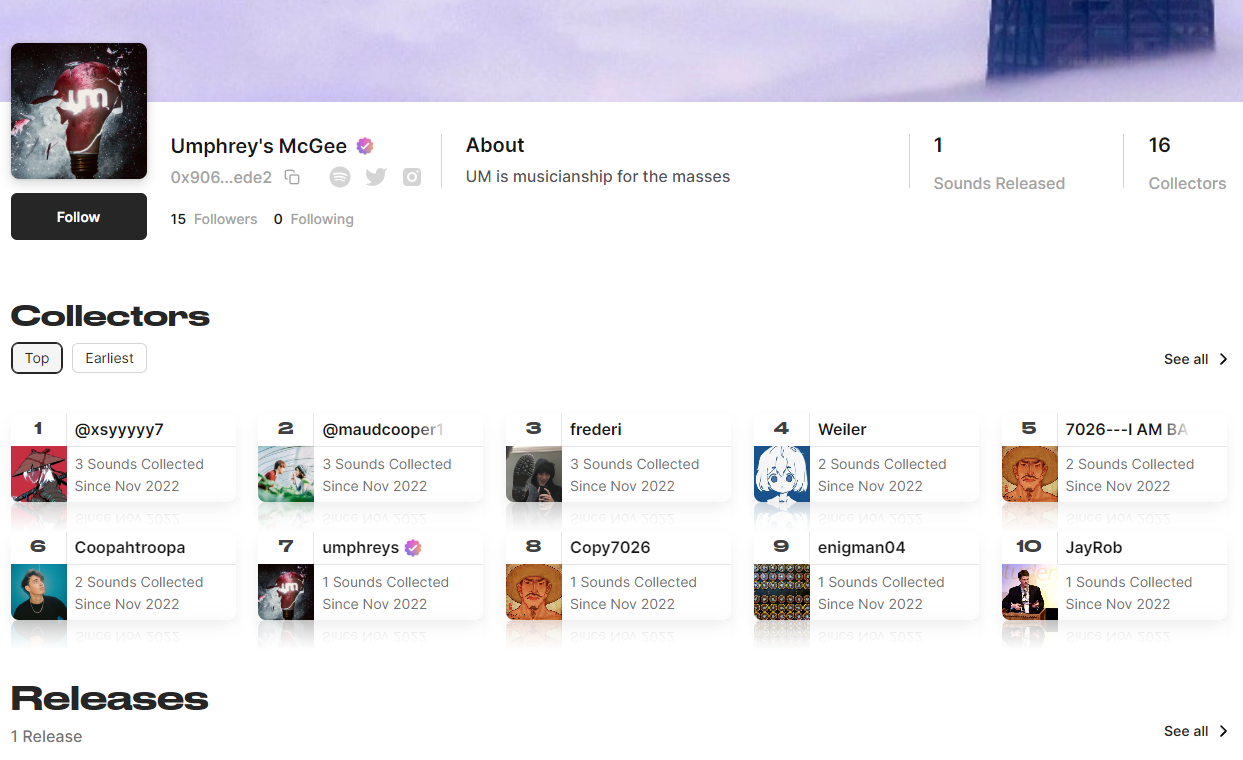Image resolution: width=1243 pixels, height=760 pixels.
Task: Click Coopahtroopa avatar thumbnail
Action: coord(39,592)
